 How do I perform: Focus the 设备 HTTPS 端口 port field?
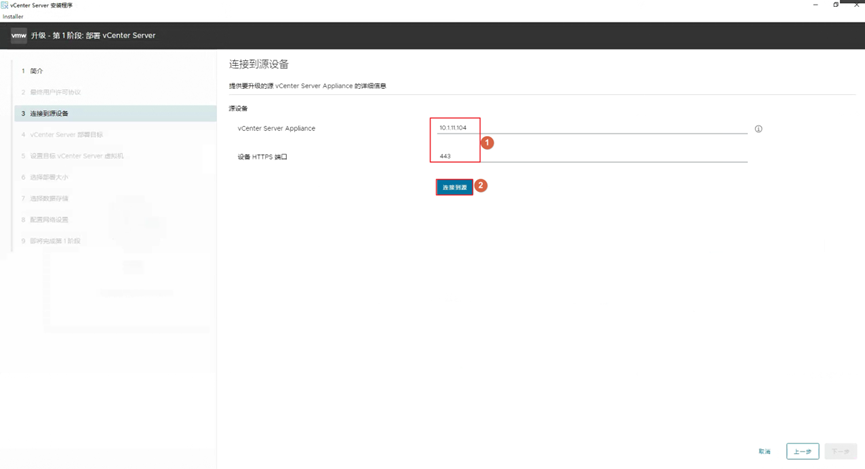[592, 156]
